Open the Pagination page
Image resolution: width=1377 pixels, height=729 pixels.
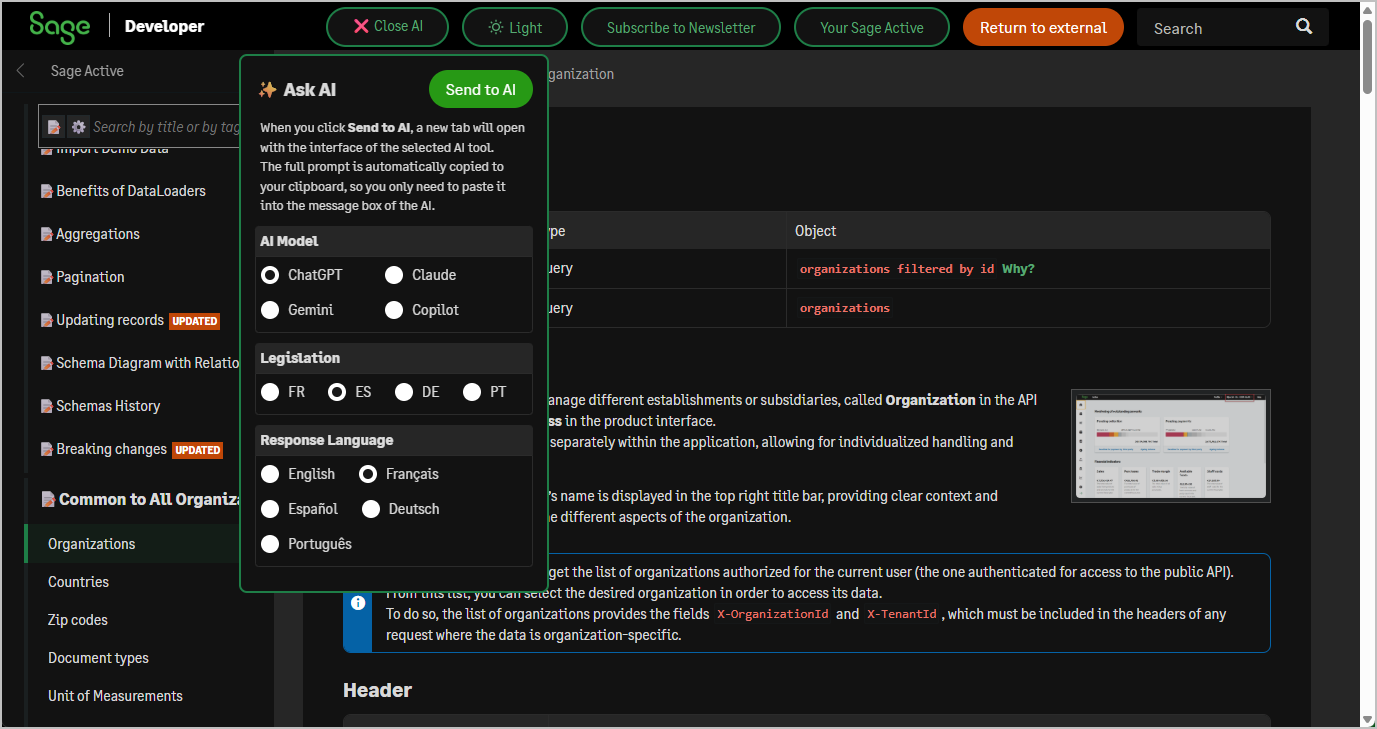[x=90, y=277]
